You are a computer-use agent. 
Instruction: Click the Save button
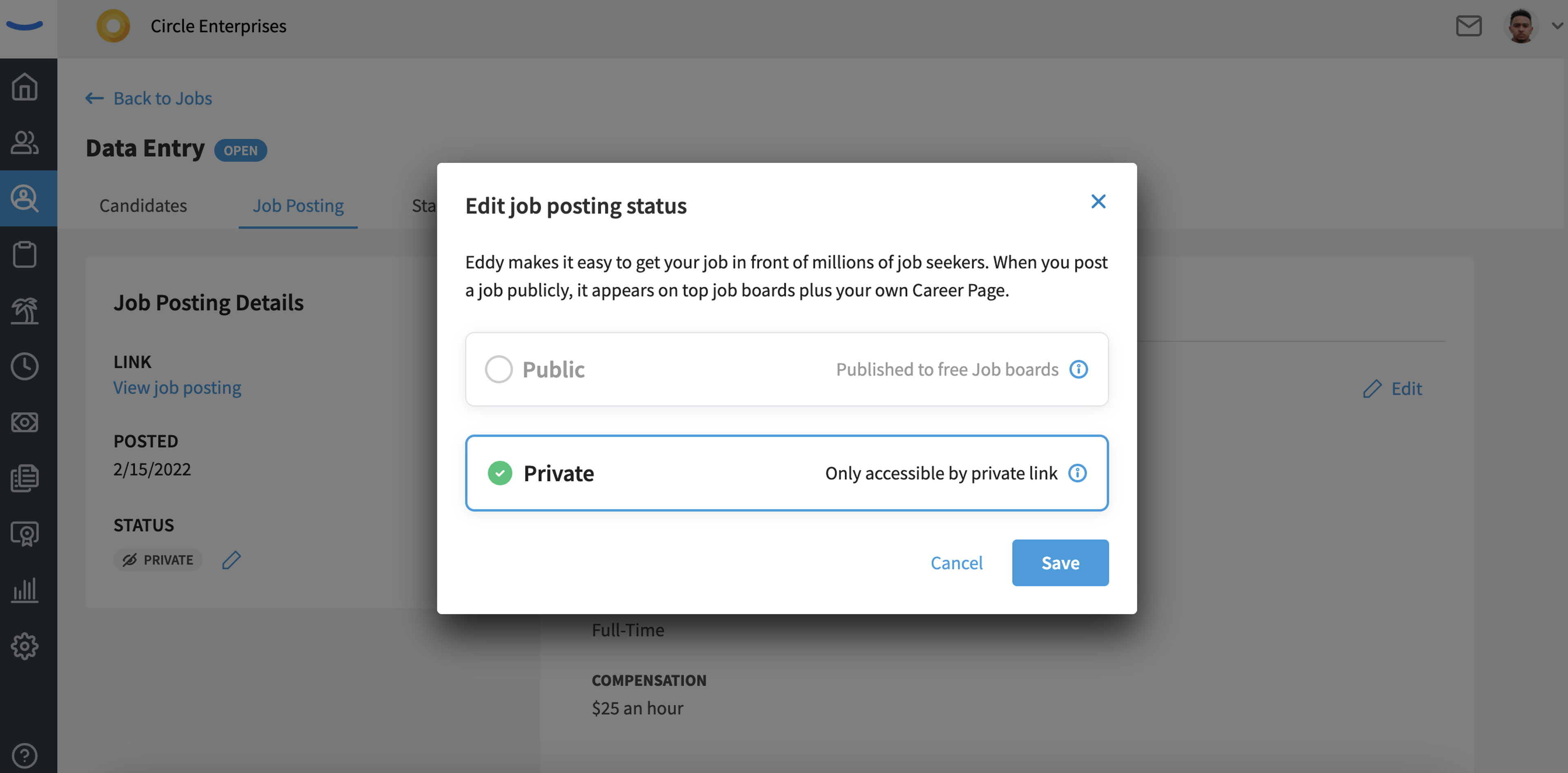pos(1060,562)
